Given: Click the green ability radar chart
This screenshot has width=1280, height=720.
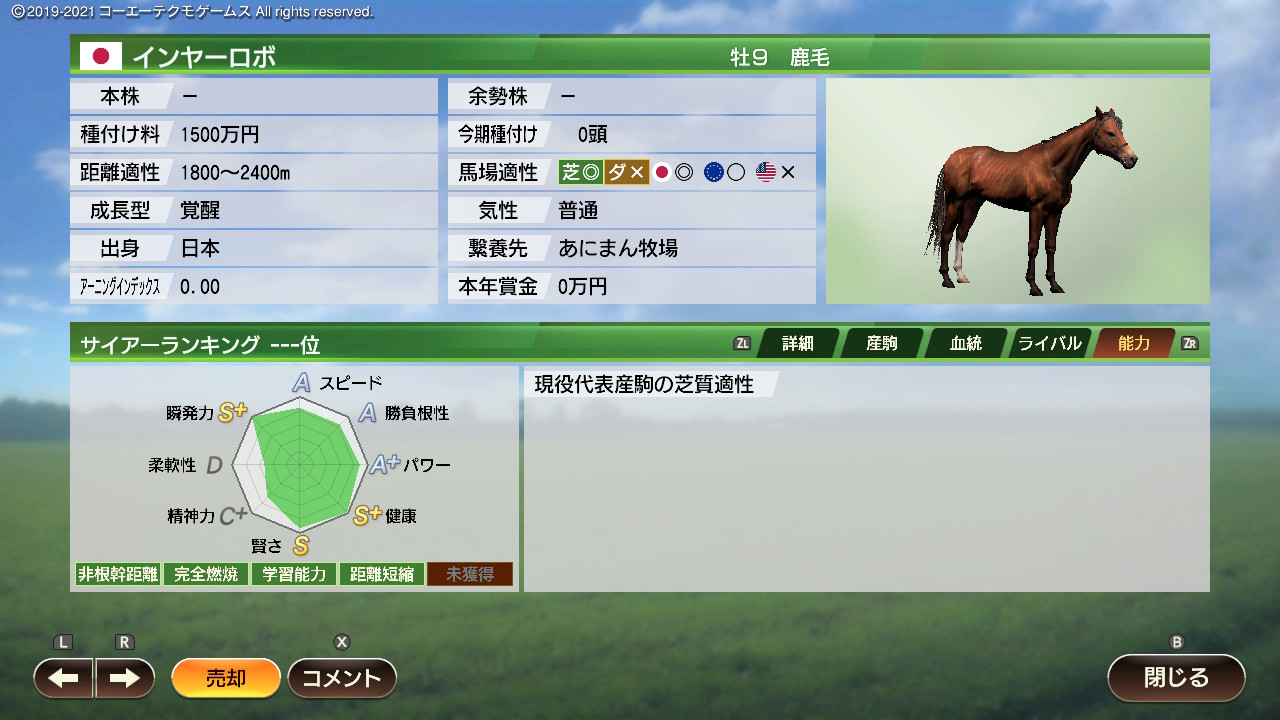Looking at the screenshot, I should pos(300,465).
